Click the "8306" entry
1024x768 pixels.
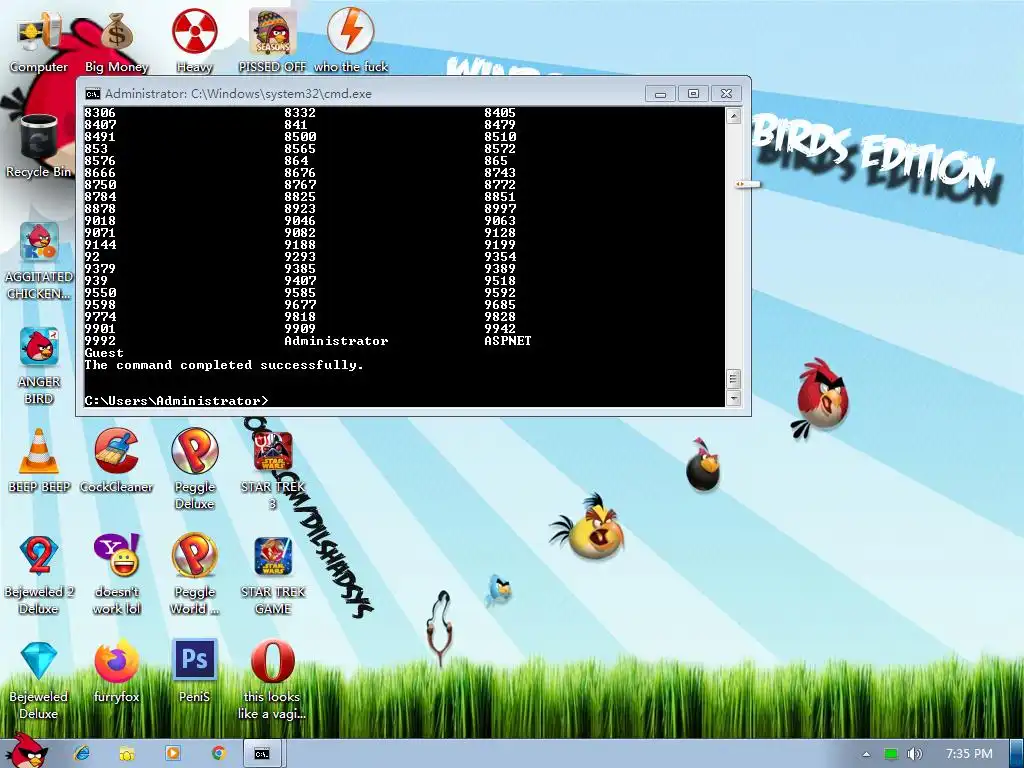(x=100, y=113)
